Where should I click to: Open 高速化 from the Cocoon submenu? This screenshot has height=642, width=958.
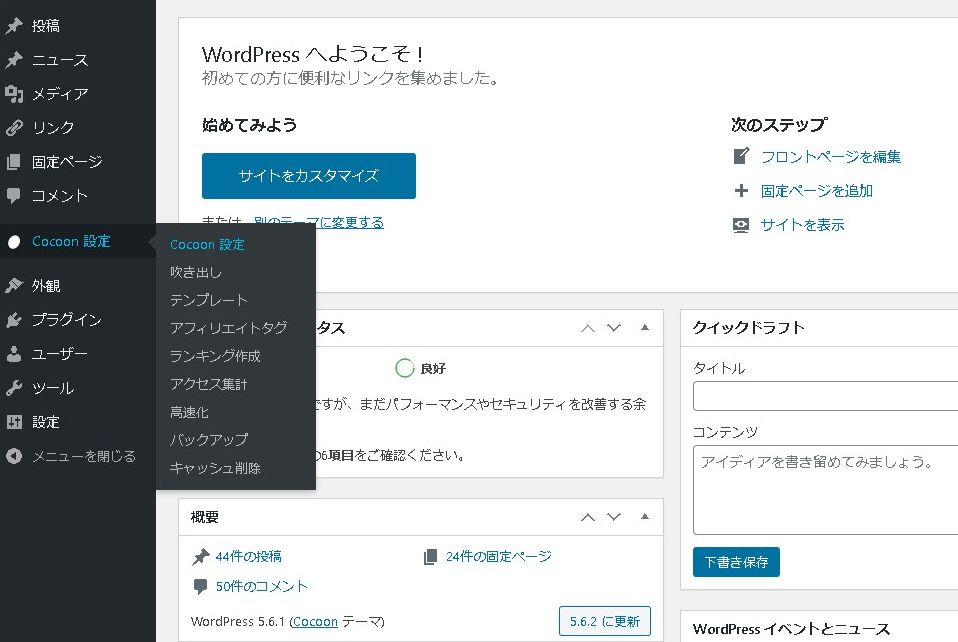pos(189,412)
